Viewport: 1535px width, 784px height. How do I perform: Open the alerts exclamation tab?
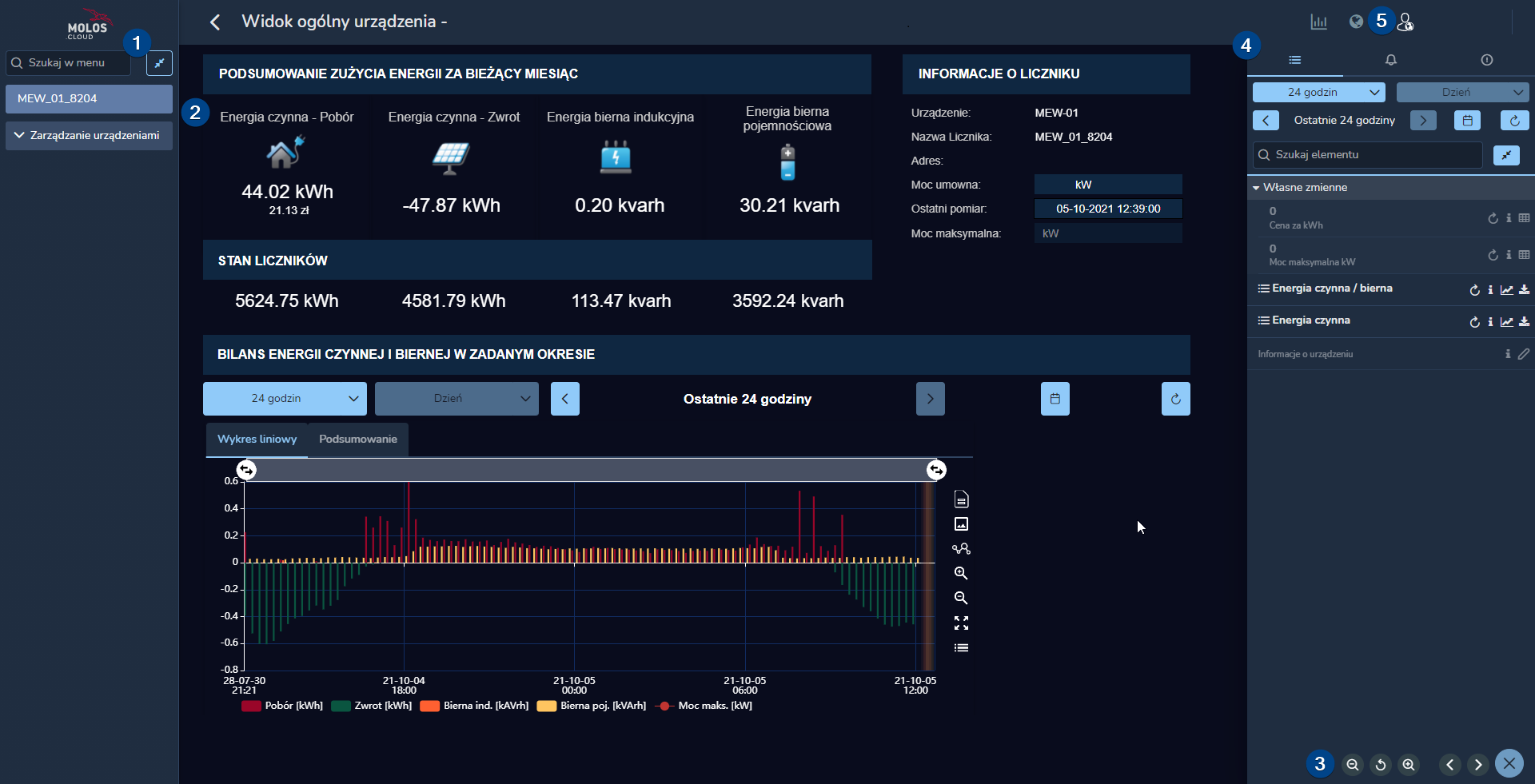[1487, 60]
